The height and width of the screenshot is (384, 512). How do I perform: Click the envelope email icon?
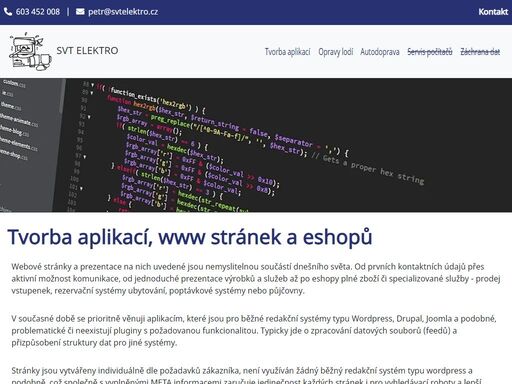pos(80,12)
